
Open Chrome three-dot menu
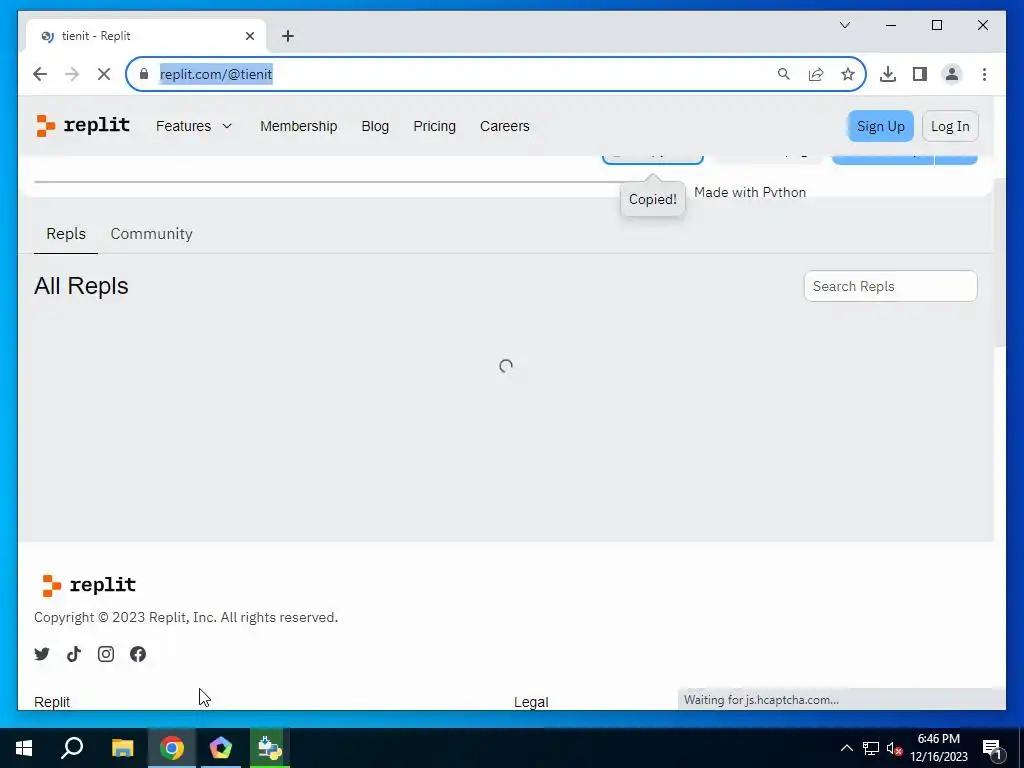click(984, 74)
